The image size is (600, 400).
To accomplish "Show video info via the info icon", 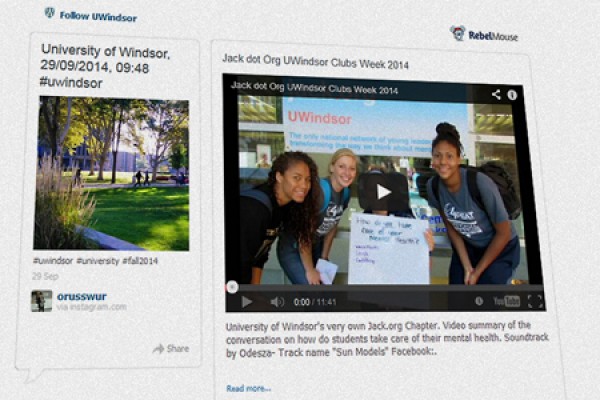I will [512, 95].
